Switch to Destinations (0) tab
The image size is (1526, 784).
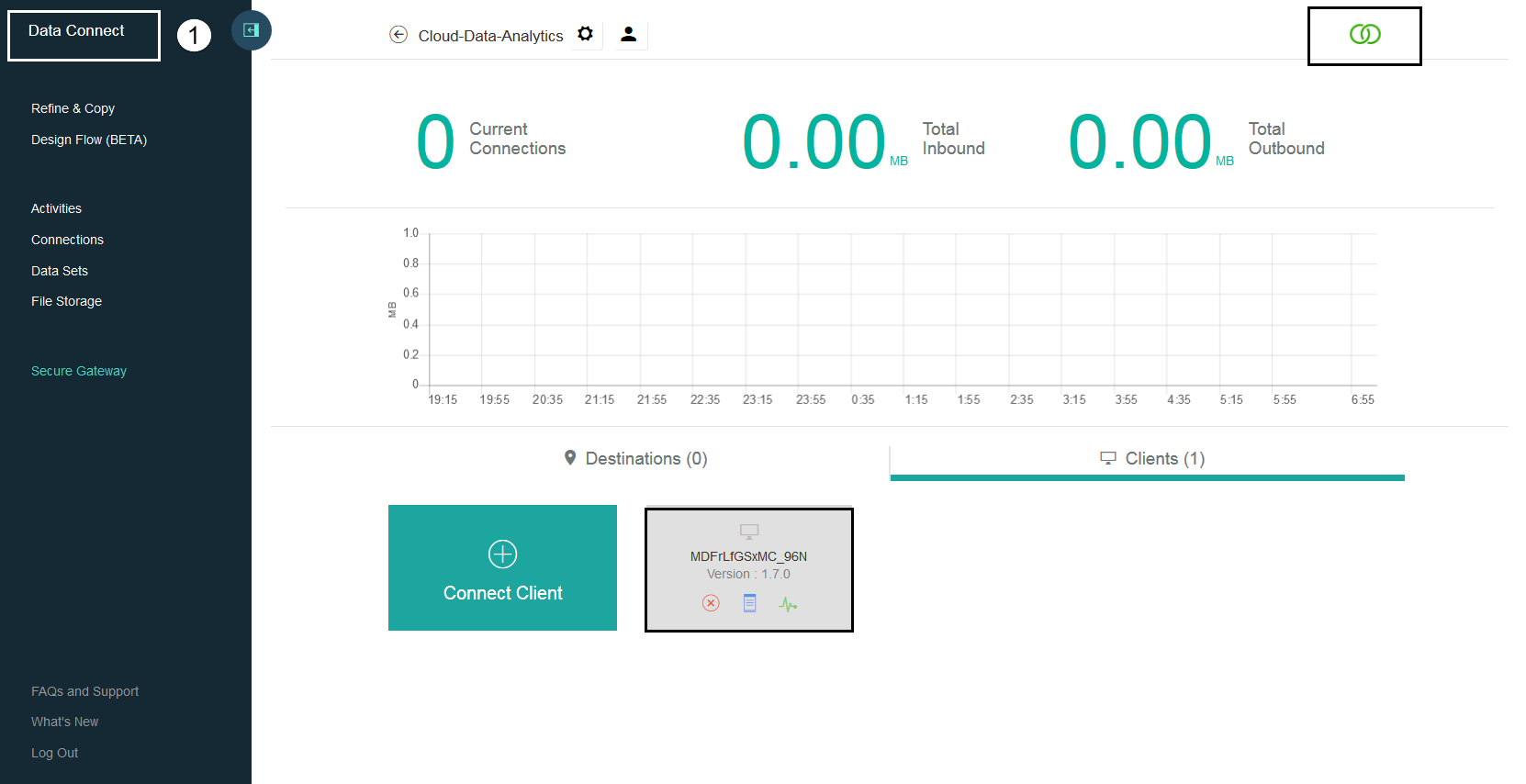point(635,458)
